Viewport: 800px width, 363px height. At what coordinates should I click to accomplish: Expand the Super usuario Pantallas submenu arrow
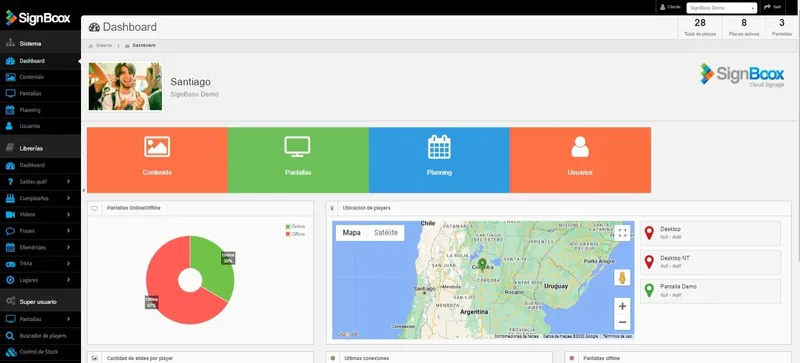coord(68,319)
